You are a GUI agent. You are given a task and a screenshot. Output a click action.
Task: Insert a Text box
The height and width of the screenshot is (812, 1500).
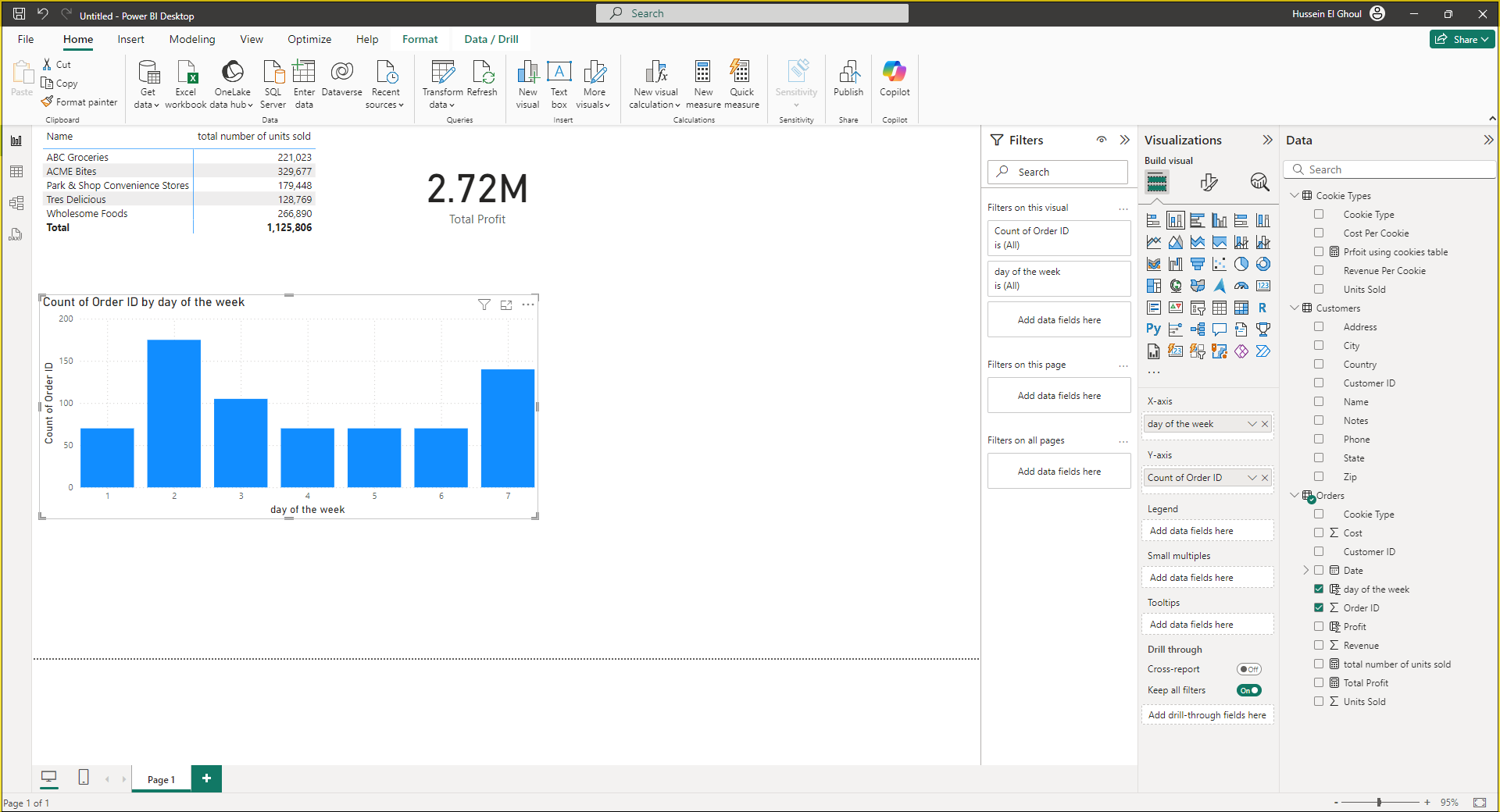[559, 73]
